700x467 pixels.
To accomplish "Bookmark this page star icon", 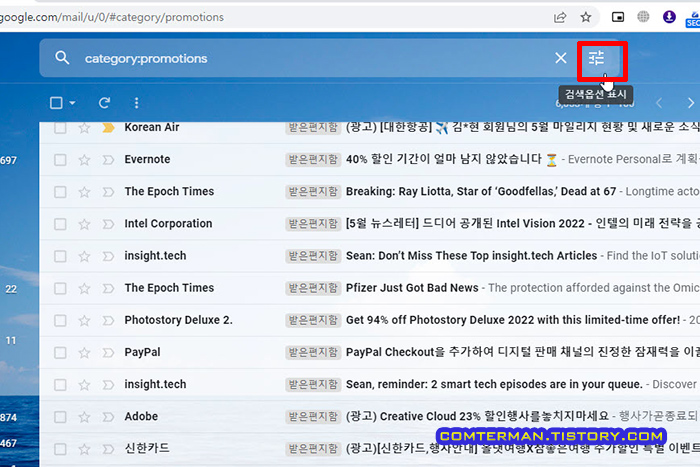I will point(586,17).
